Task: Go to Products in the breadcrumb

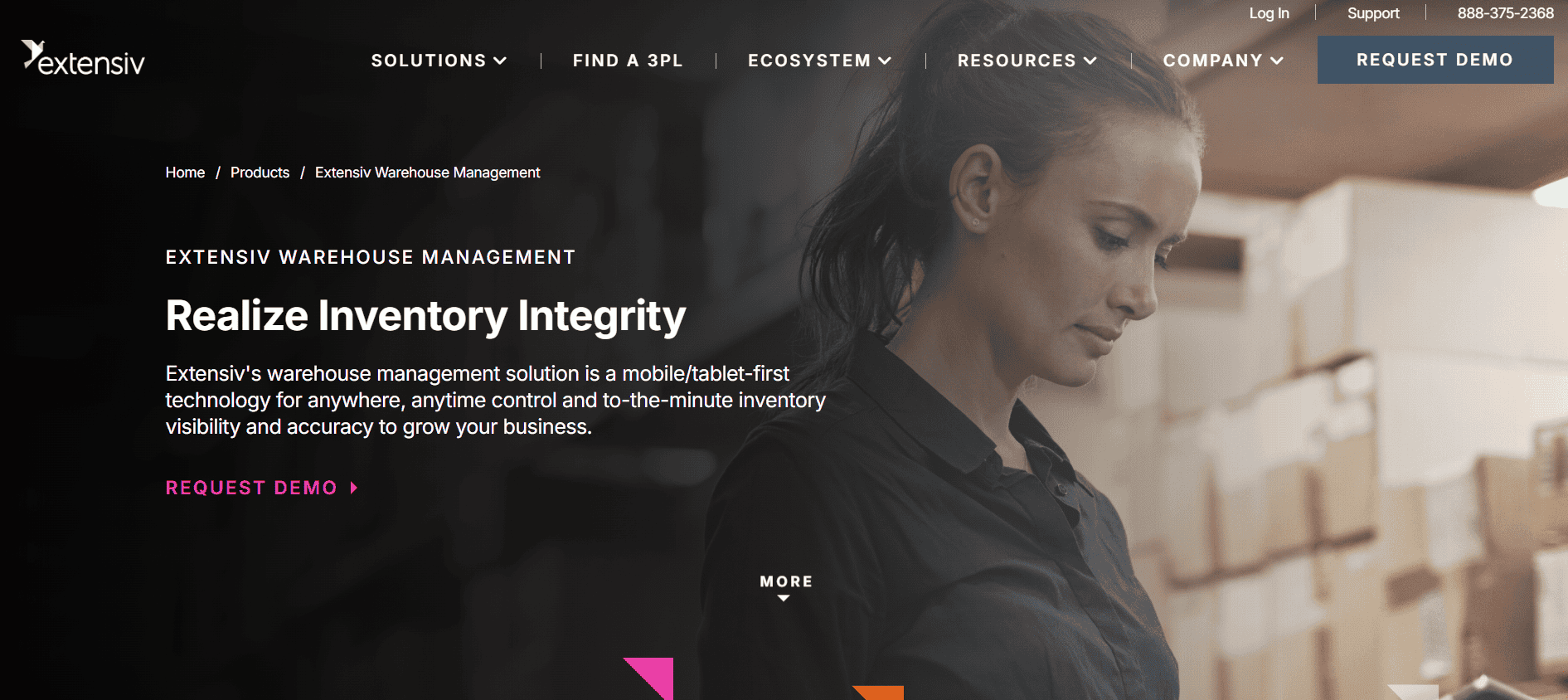Action: [x=260, y=173]
